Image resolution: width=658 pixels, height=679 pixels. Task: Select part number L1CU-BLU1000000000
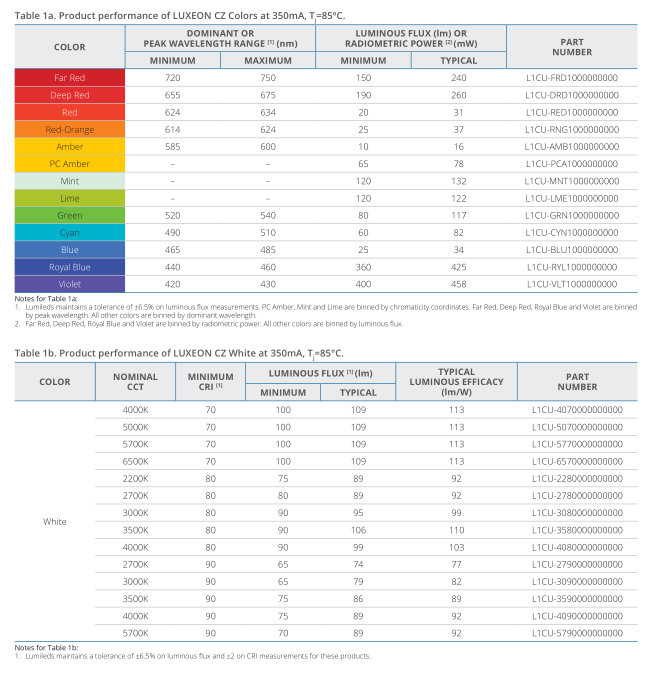[x=572, y=250]
